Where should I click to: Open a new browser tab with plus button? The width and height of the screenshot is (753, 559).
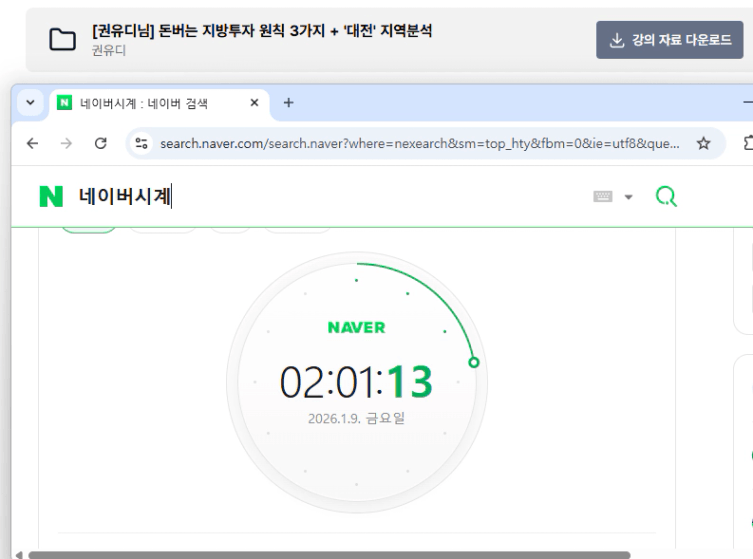tap(288, 103)
